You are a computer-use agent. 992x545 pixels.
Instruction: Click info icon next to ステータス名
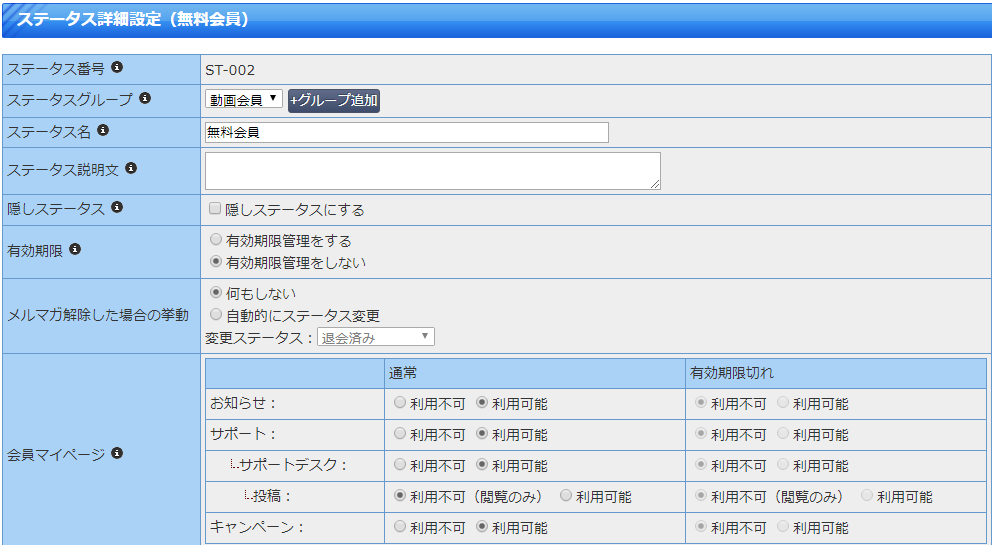[x=102, y=130]
